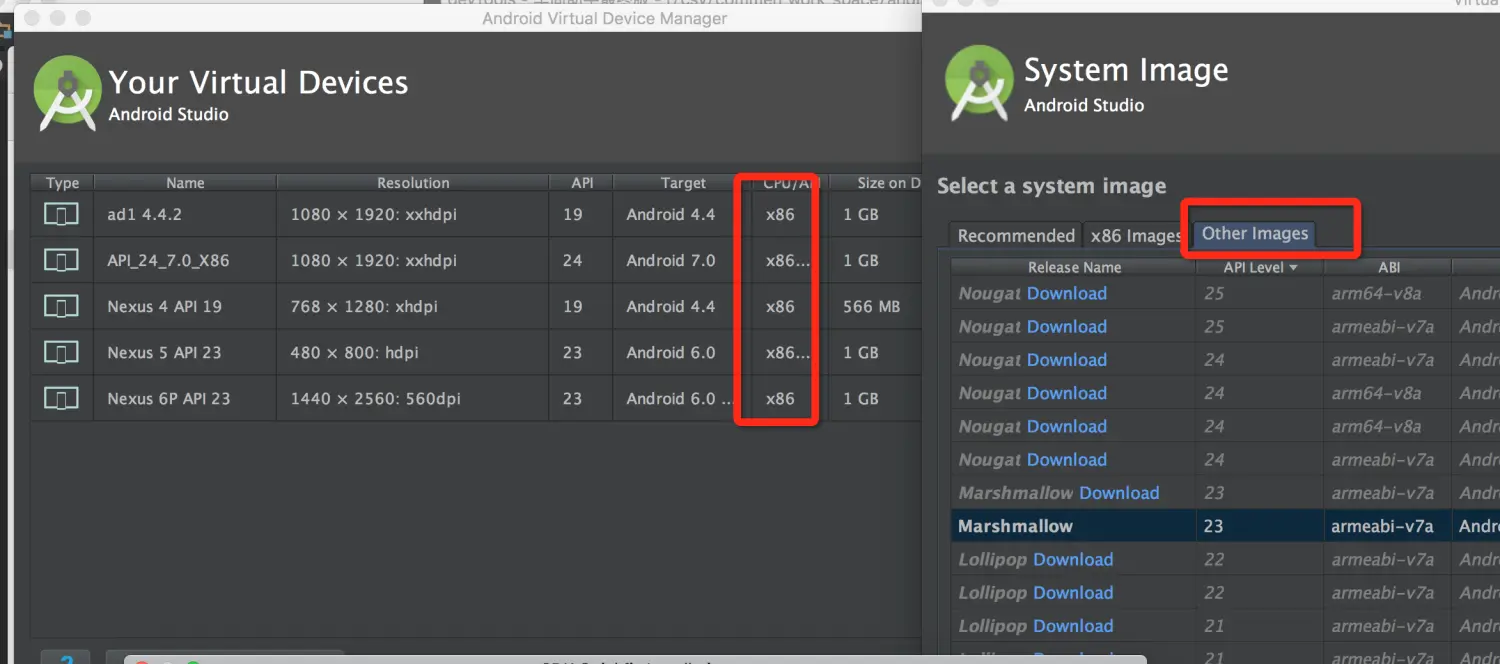1500x664 pixels.
Task: Click the 1 GB size cell in the ad1 4.4.2 row
Action: (x=860, y=215)
